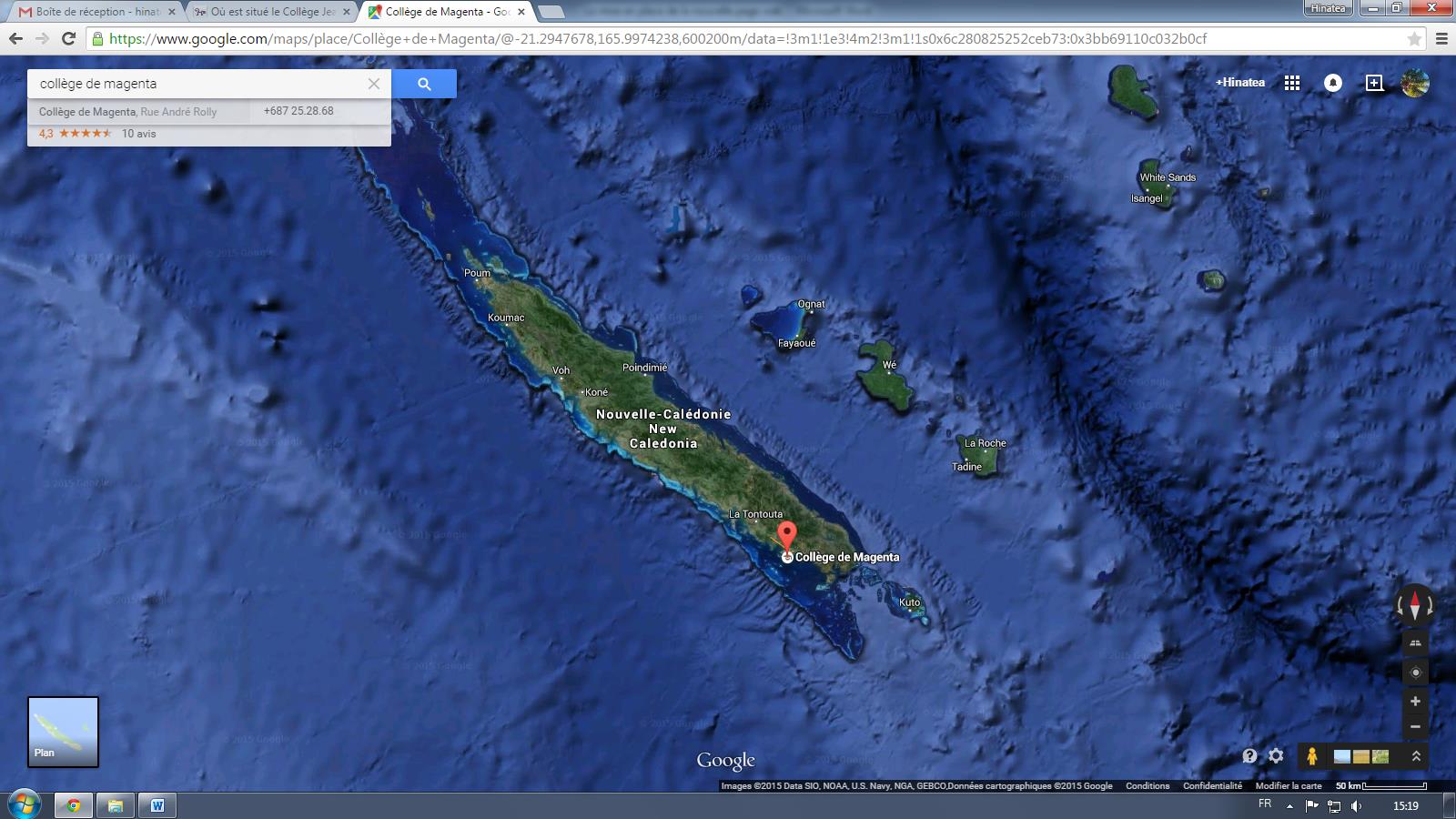Open the Chrome menu button
Image resolution: width=1456 pixels, height=819 pixels.
1441,39
